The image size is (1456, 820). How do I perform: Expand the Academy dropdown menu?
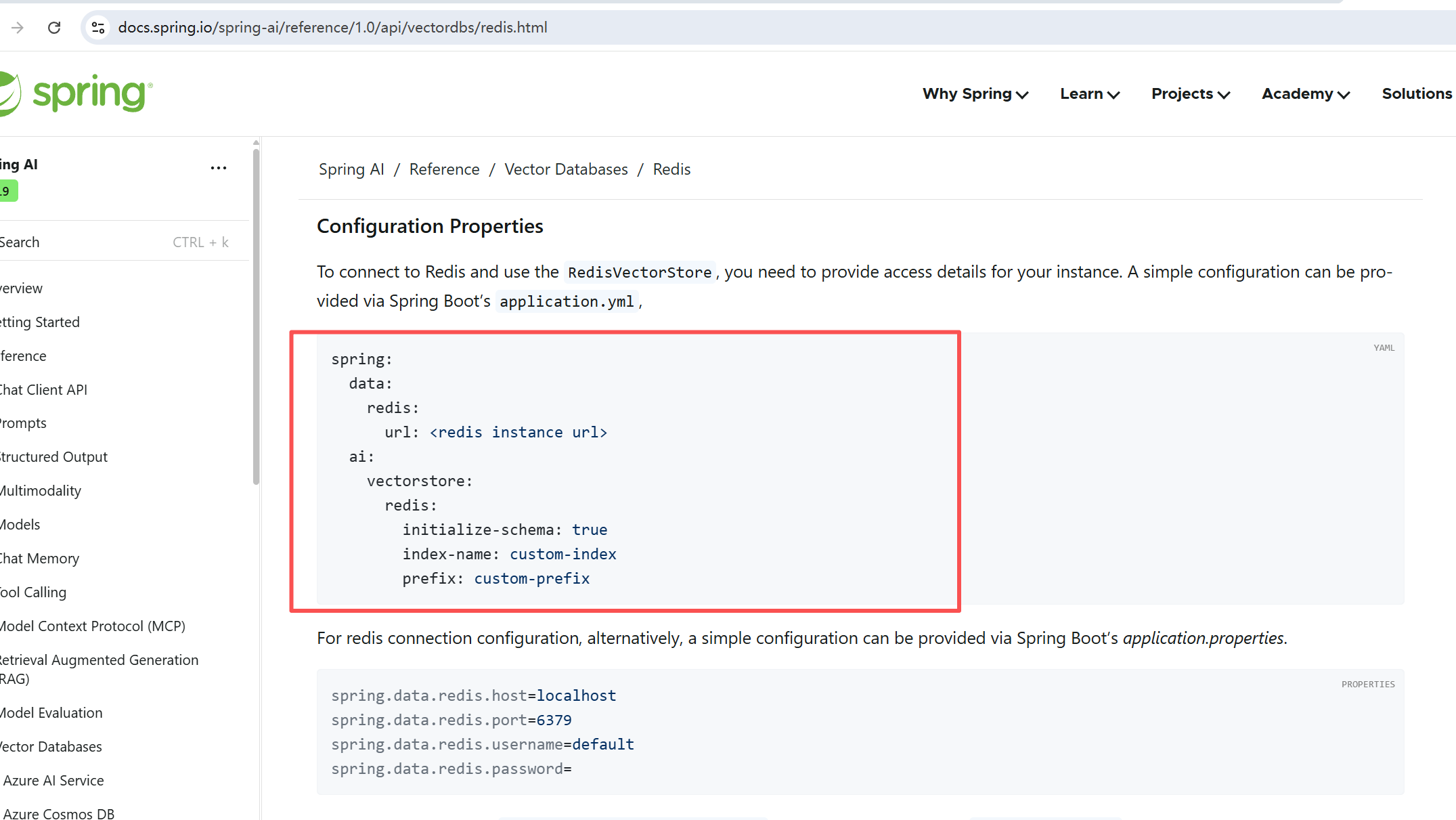[x=1306, y=94]
